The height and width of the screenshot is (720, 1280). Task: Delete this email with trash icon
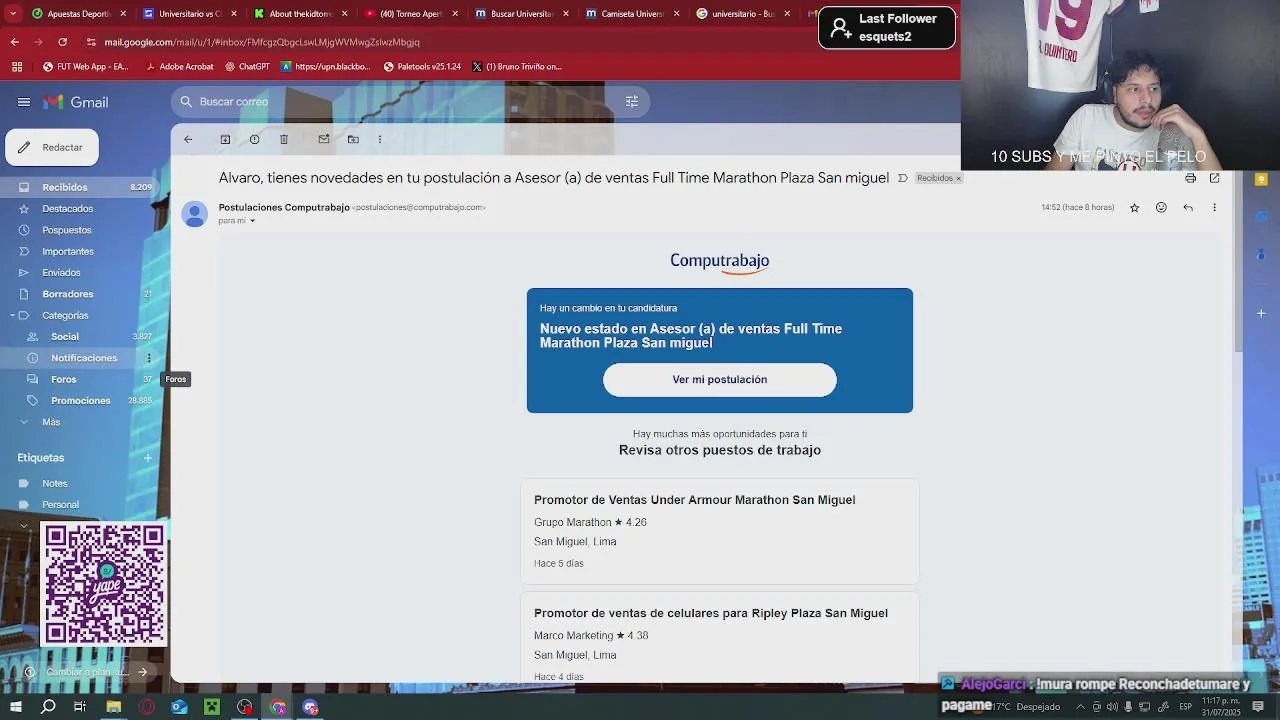pos(284,139)
